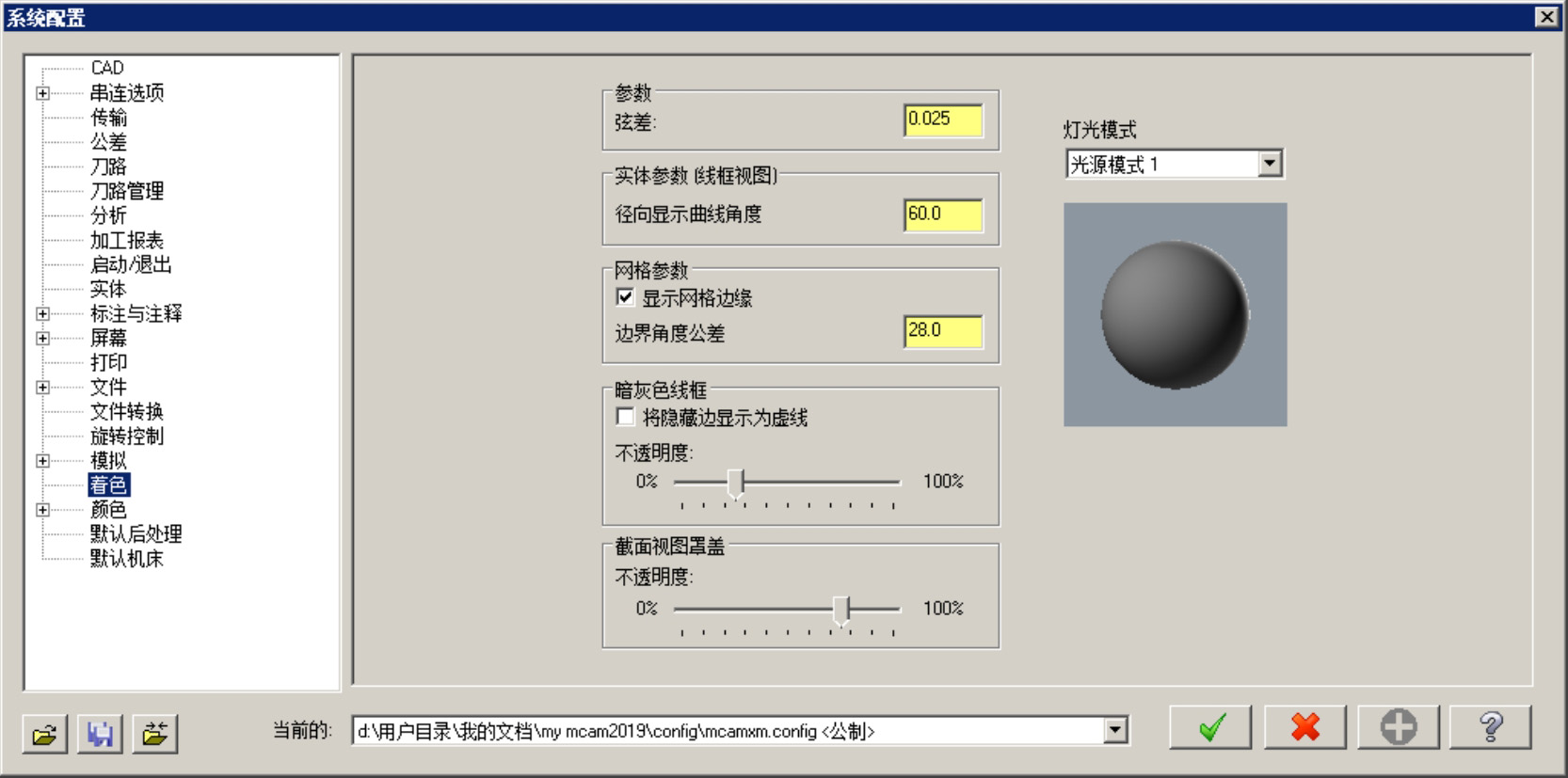1568x778 pixels.
Task: Expand the 屏幕 tree node
Action: 42,338
